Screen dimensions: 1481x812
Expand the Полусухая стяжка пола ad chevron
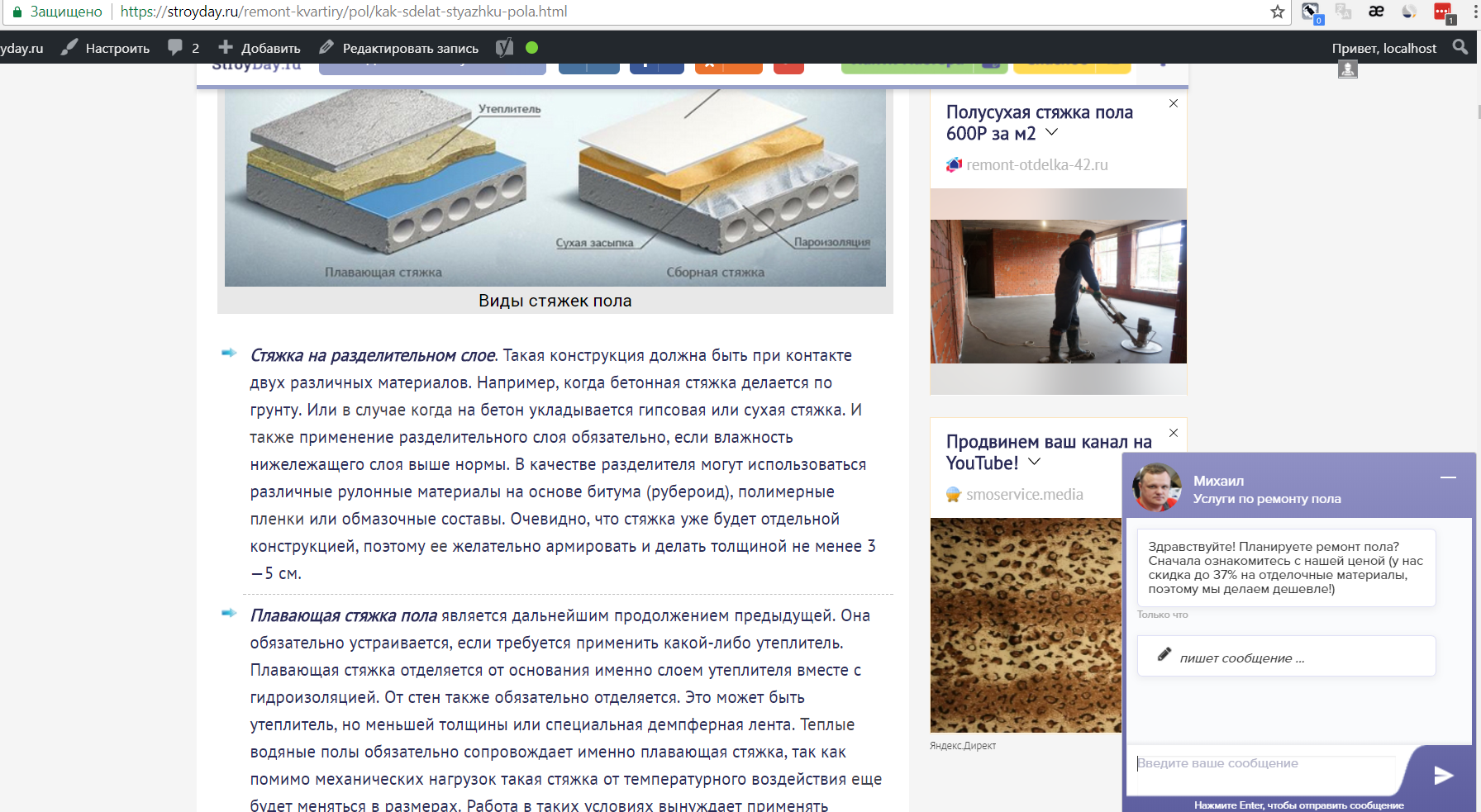point(1051,132)
